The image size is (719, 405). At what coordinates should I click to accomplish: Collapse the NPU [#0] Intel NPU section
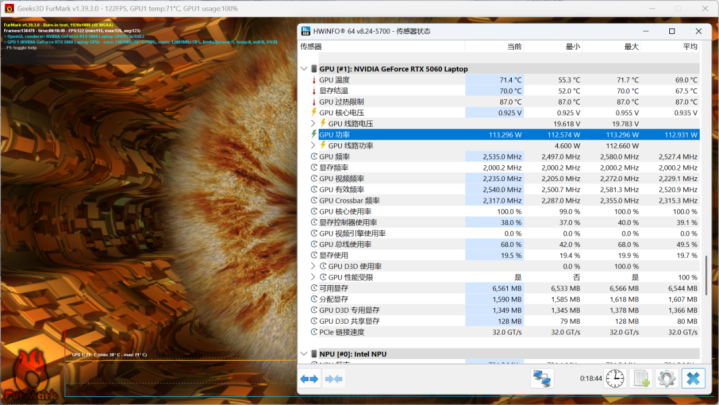point(304,354)
